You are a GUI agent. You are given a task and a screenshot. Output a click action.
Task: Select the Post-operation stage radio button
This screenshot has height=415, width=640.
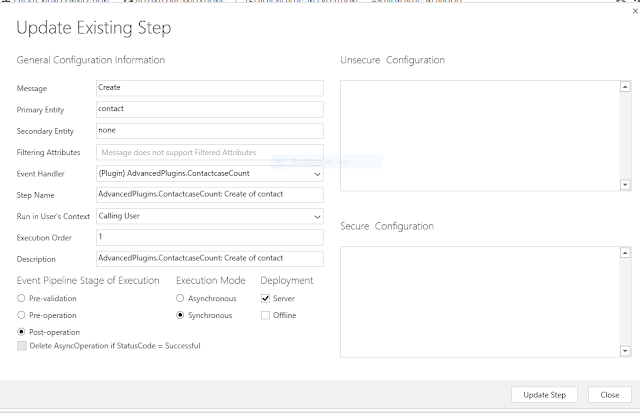pyautogui.click(x=23, y=331)
